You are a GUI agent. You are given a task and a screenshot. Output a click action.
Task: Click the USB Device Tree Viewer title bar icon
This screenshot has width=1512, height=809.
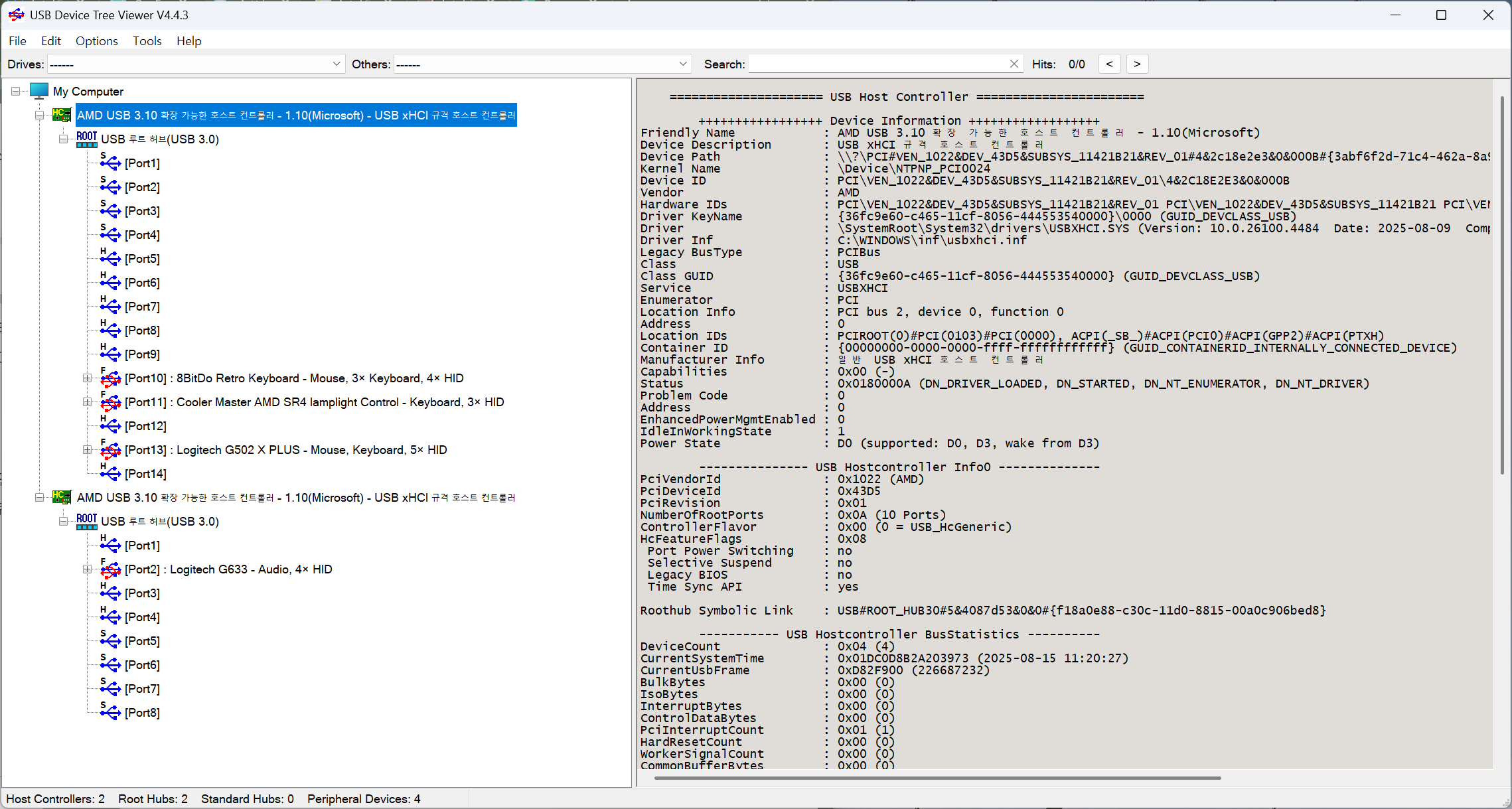[17, 15]
